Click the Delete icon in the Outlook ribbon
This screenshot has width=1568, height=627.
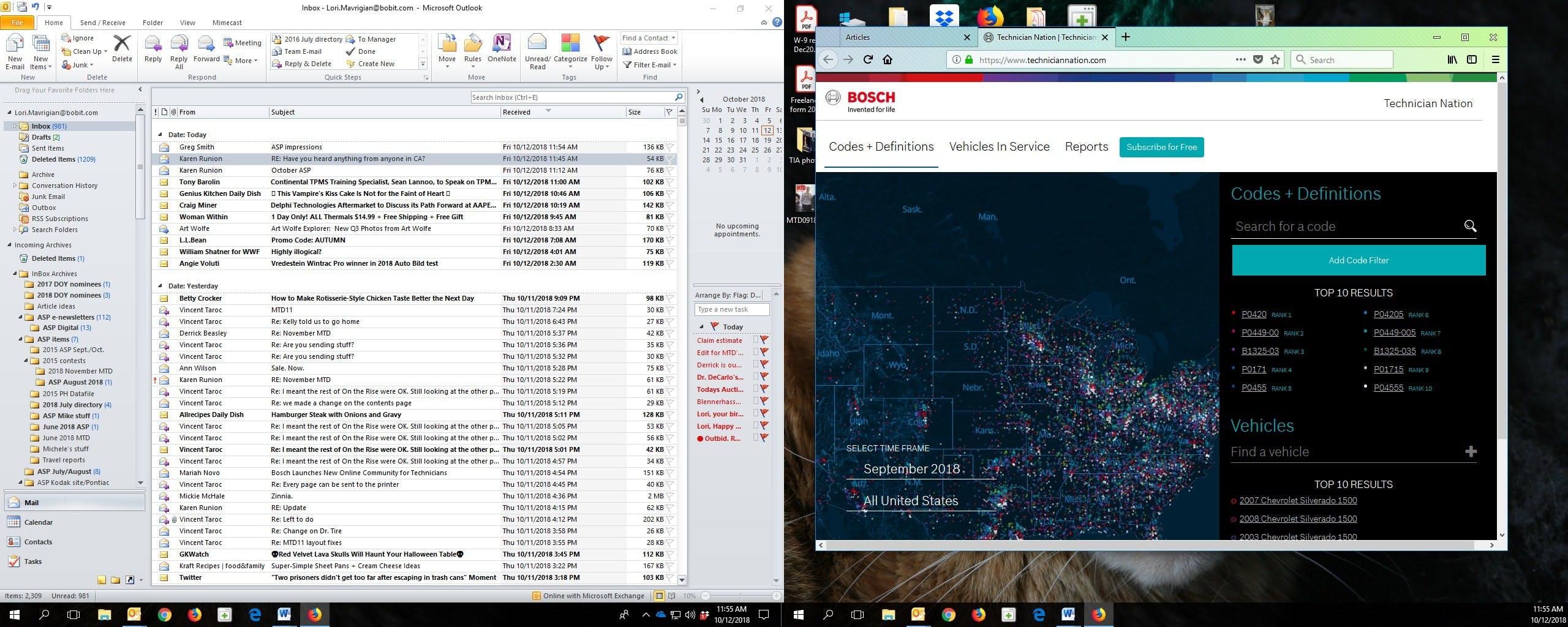pos(122,48)
